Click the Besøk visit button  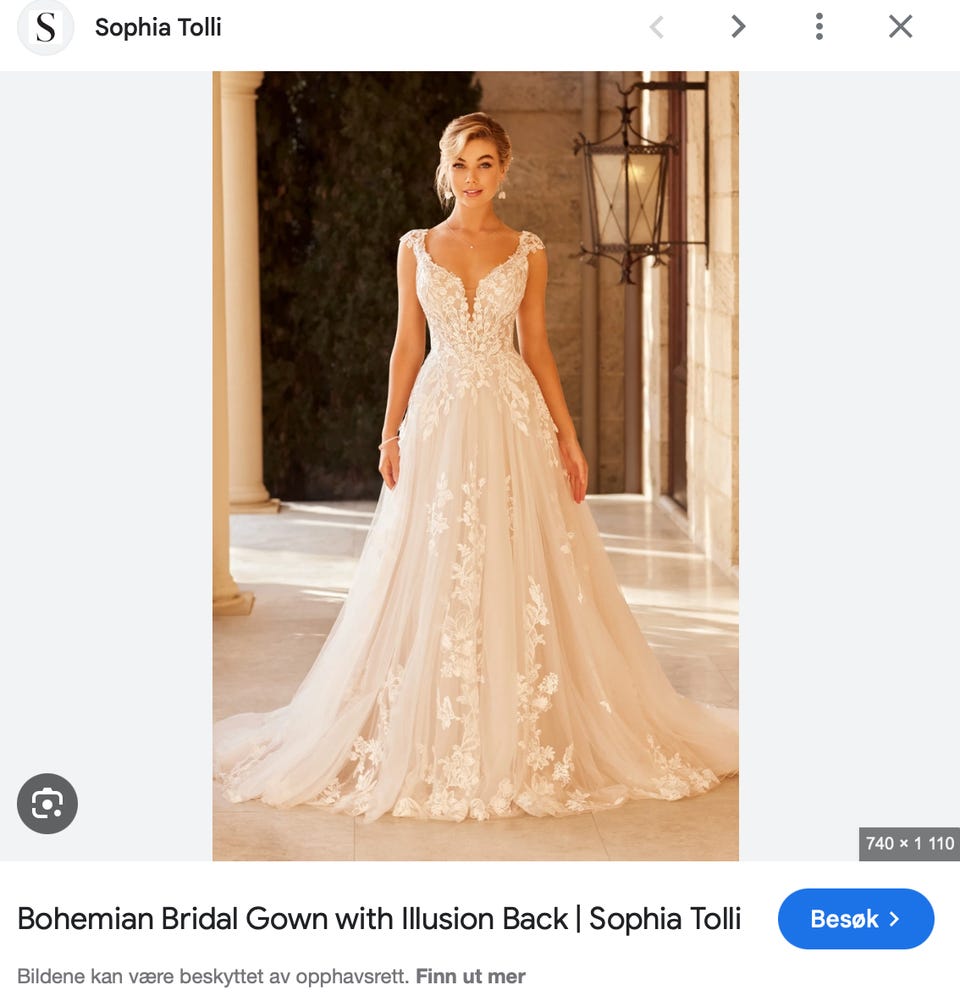tap(856, 919)
